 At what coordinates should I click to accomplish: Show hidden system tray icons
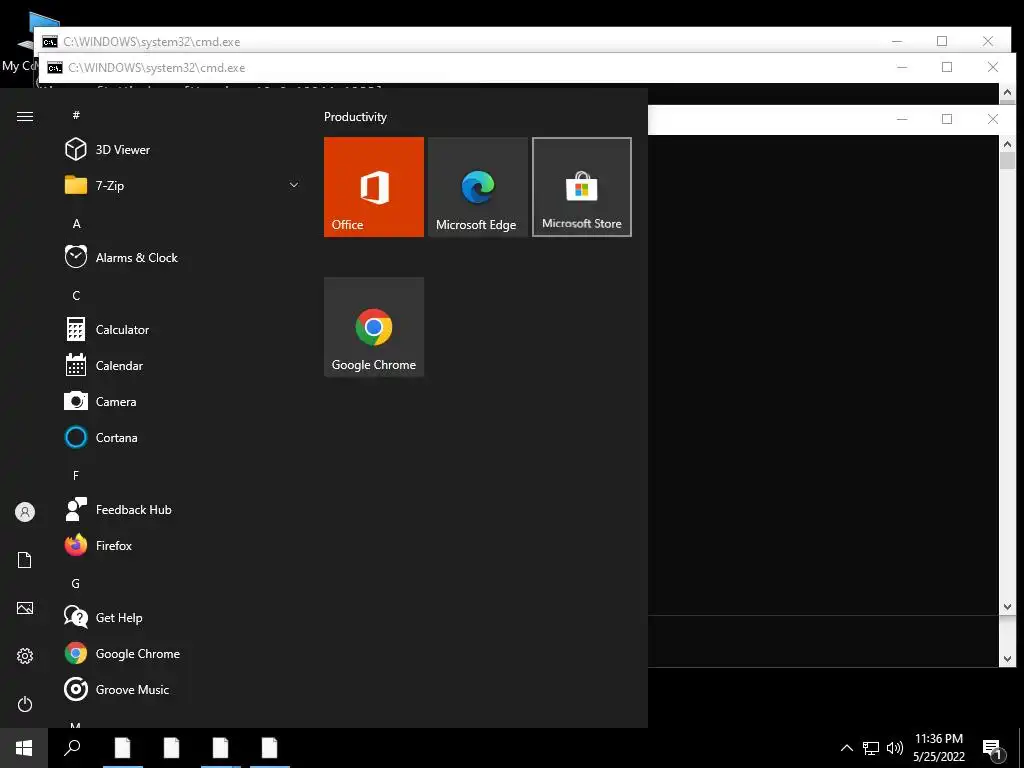click(x=846, y=748)
